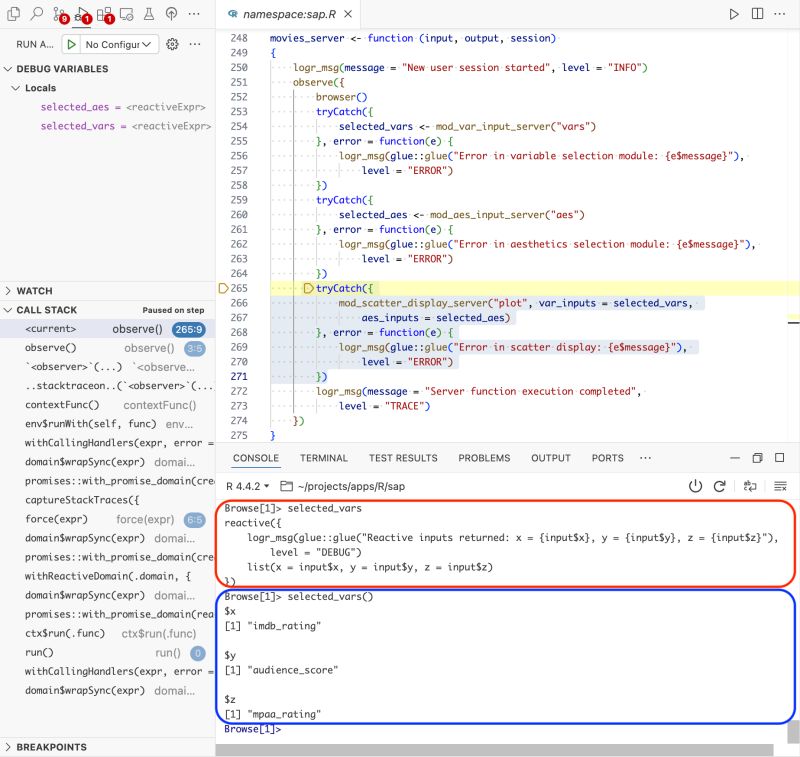
Task: Place cursor on browser() at line 252
Action: click(x=341, y=97)
